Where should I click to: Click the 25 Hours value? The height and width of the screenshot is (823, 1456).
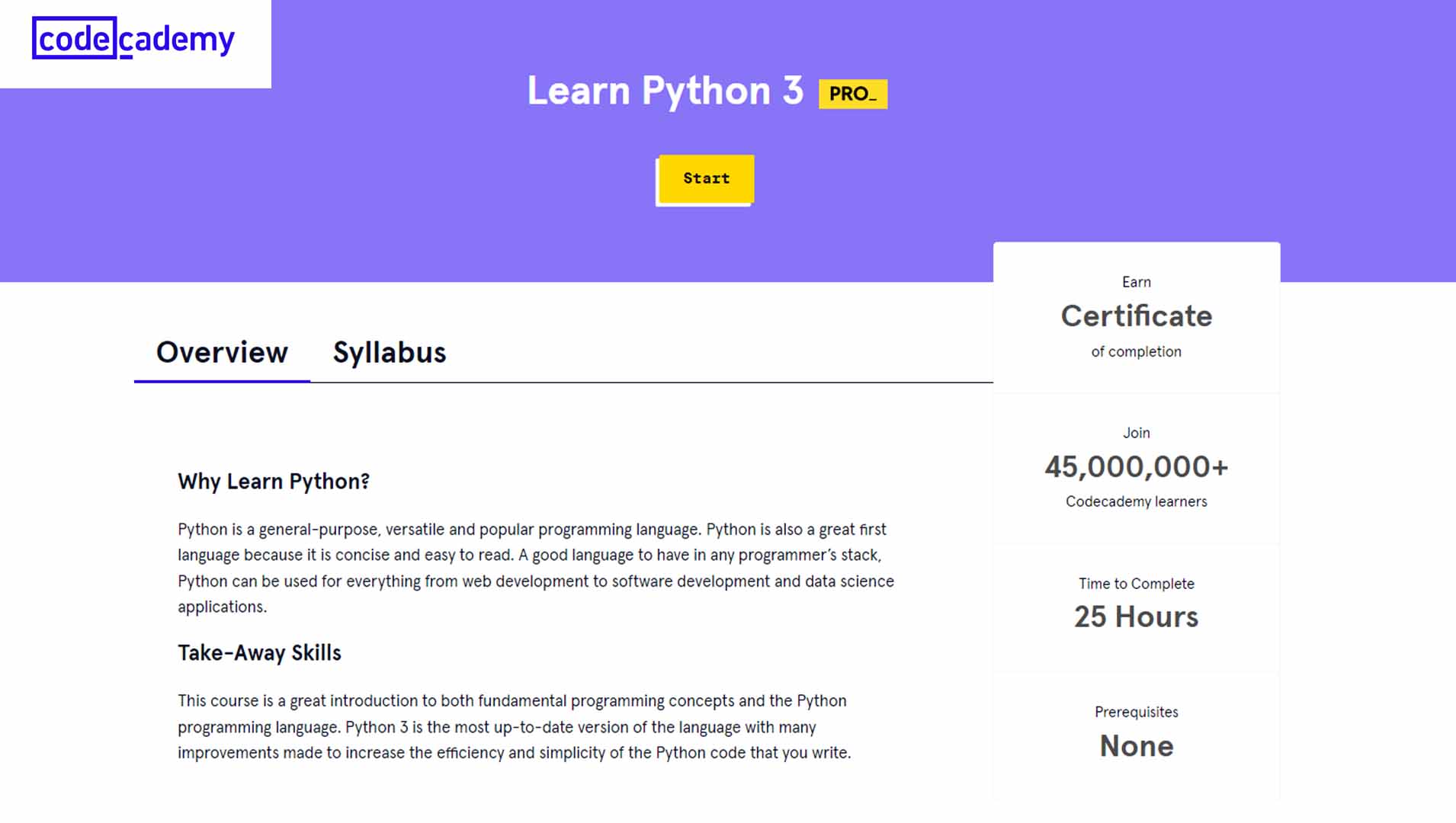tap(1136, 616)
